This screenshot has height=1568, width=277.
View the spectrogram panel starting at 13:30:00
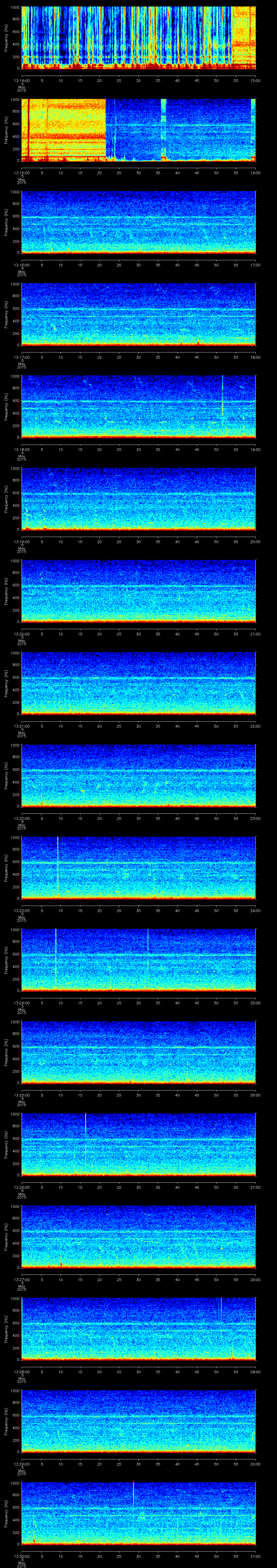coord(139,1514)
